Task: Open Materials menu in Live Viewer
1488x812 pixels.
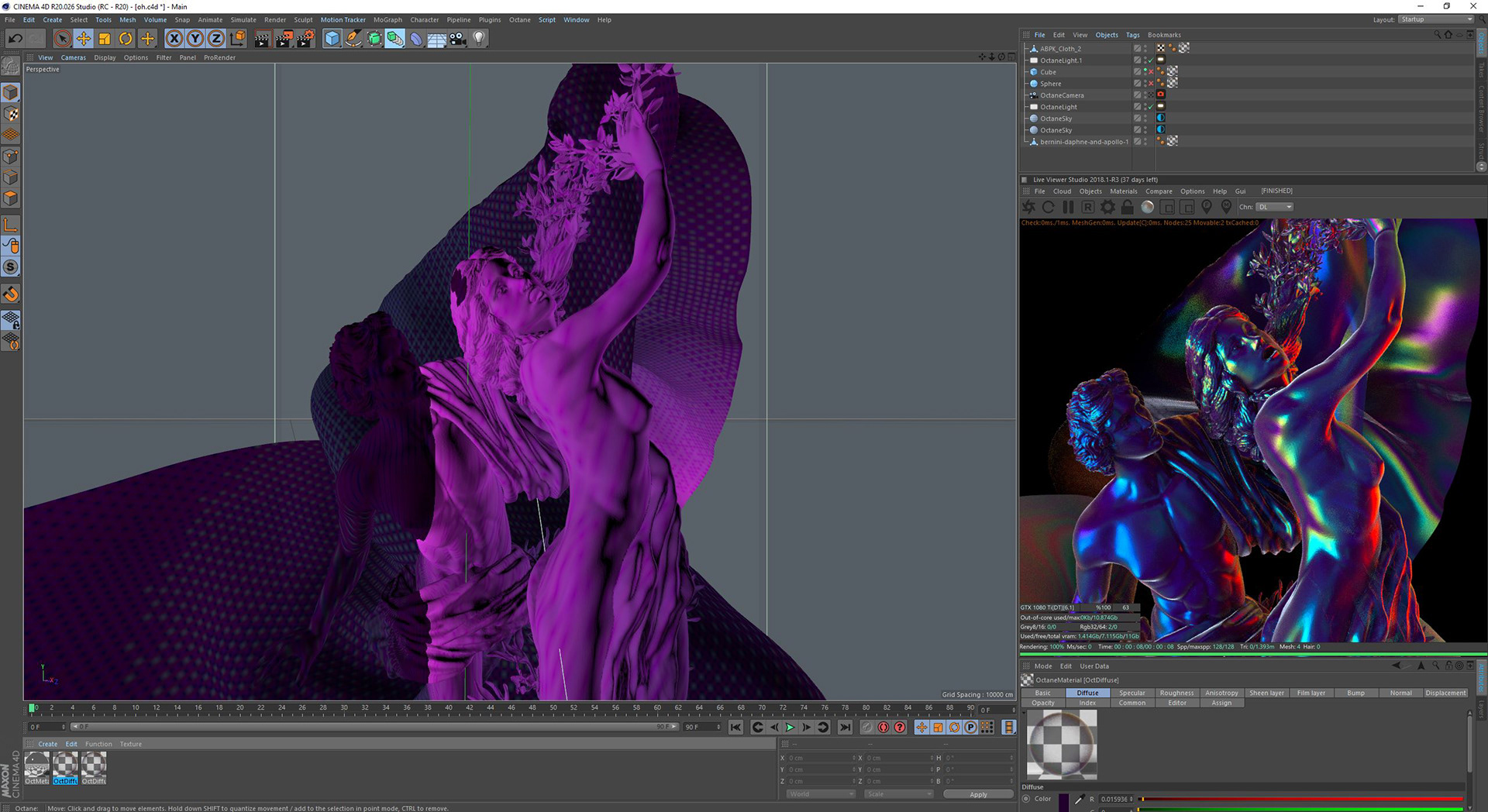Action: click(x=1123, y=191)
